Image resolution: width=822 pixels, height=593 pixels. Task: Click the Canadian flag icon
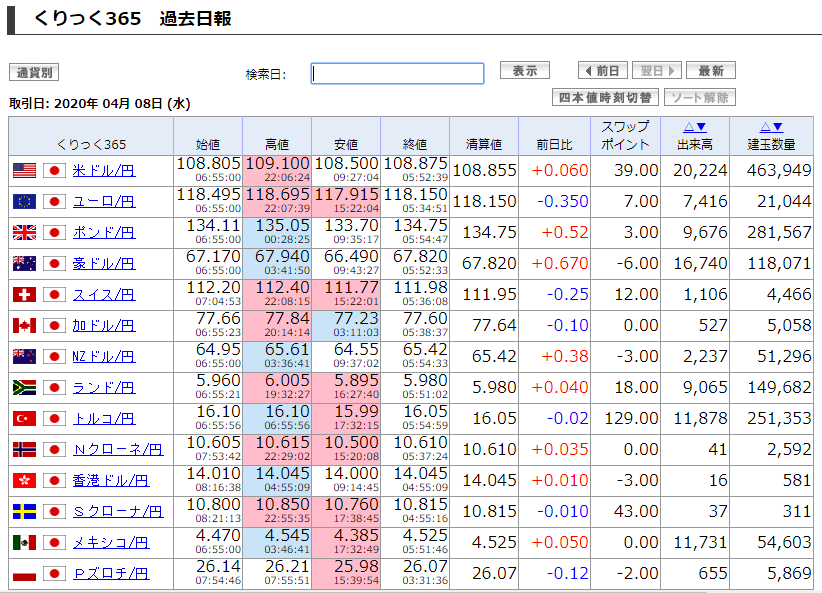(24, 325)
